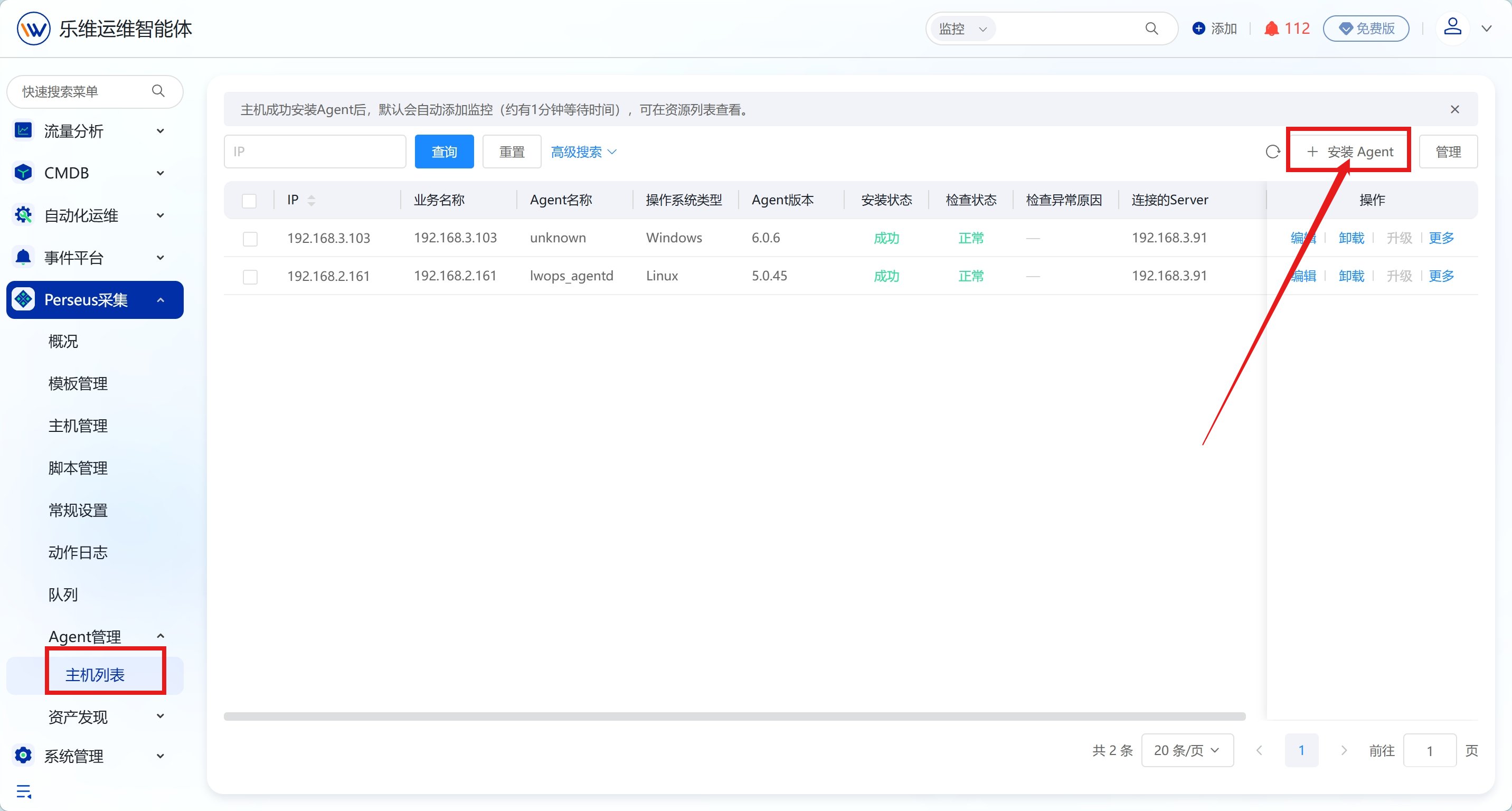This screenshot has height=811, width=1512.
Task: Collapse the Agent管理 submenu
Action: pos(160,636)
